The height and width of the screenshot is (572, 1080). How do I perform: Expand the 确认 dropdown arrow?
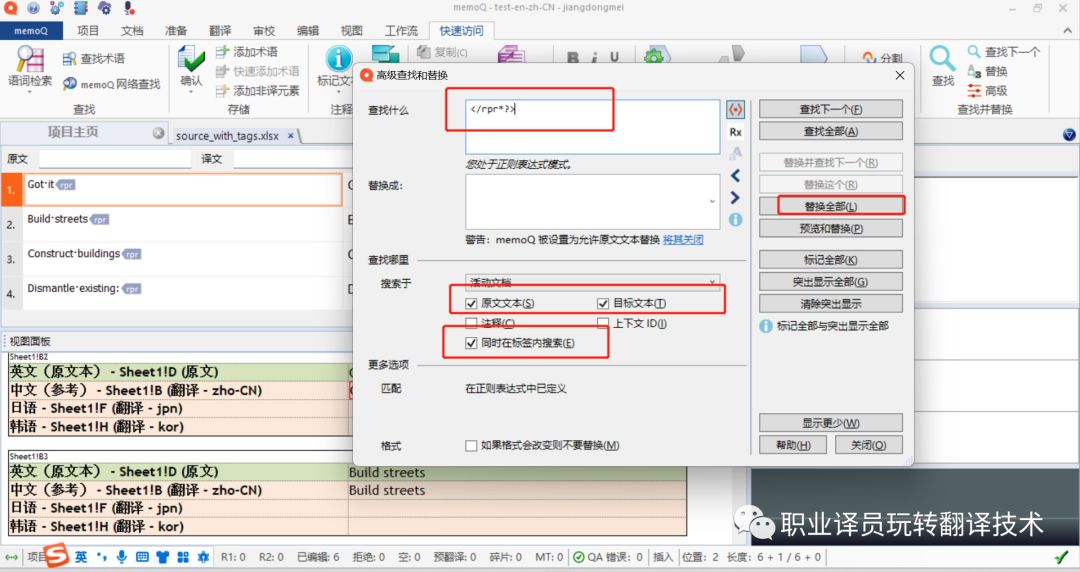(x=191, y=92)
